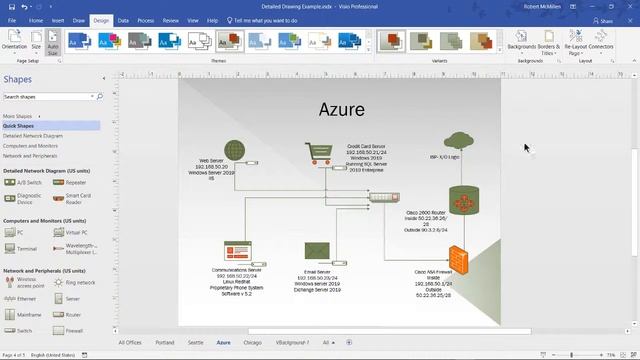The image size is (640, 360).
Task: Collapse the Shapes pane arrow
Action: [x=104, y=78]
